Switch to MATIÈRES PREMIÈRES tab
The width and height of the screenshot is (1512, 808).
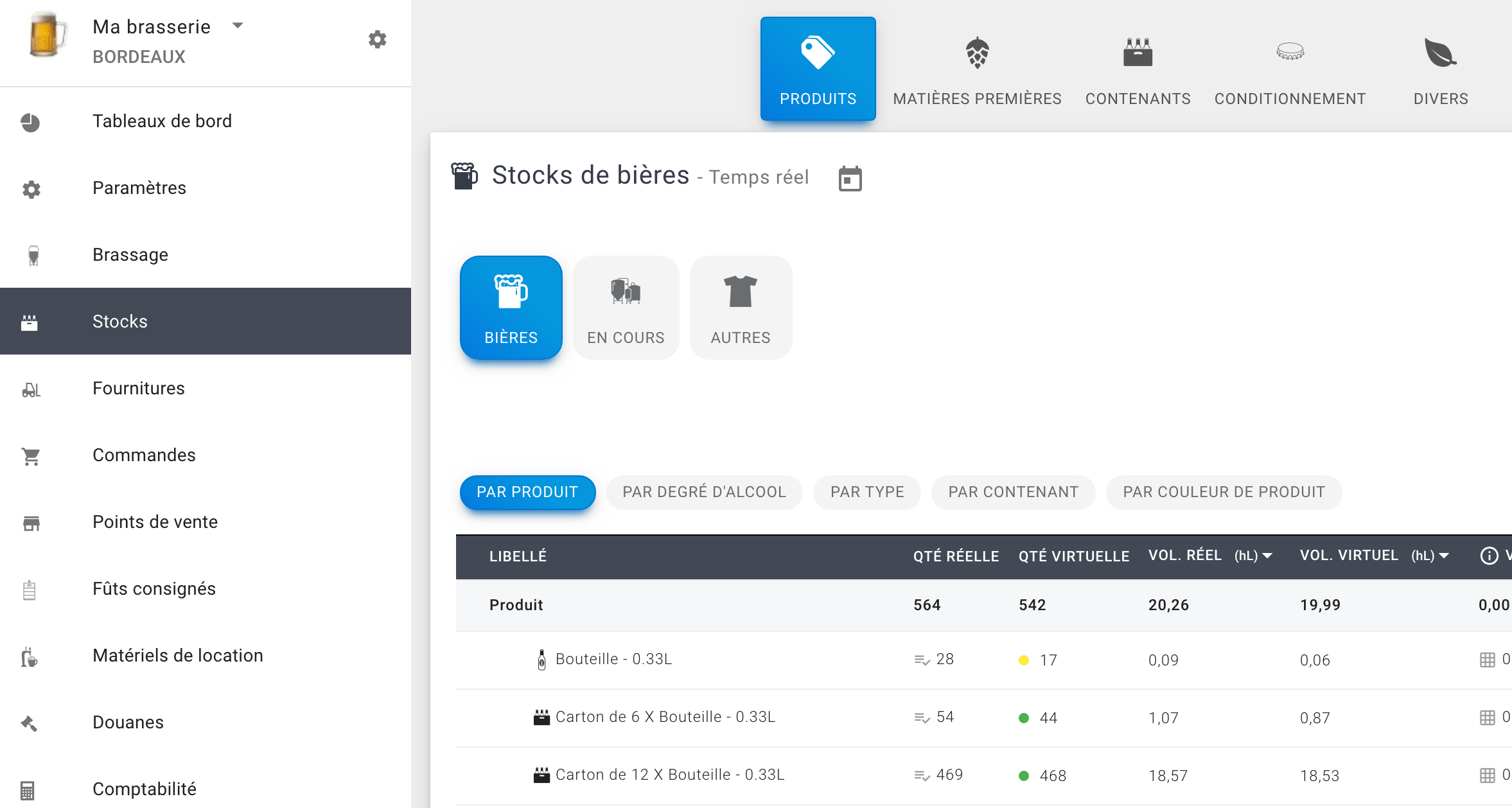click(x=977, y=69)
